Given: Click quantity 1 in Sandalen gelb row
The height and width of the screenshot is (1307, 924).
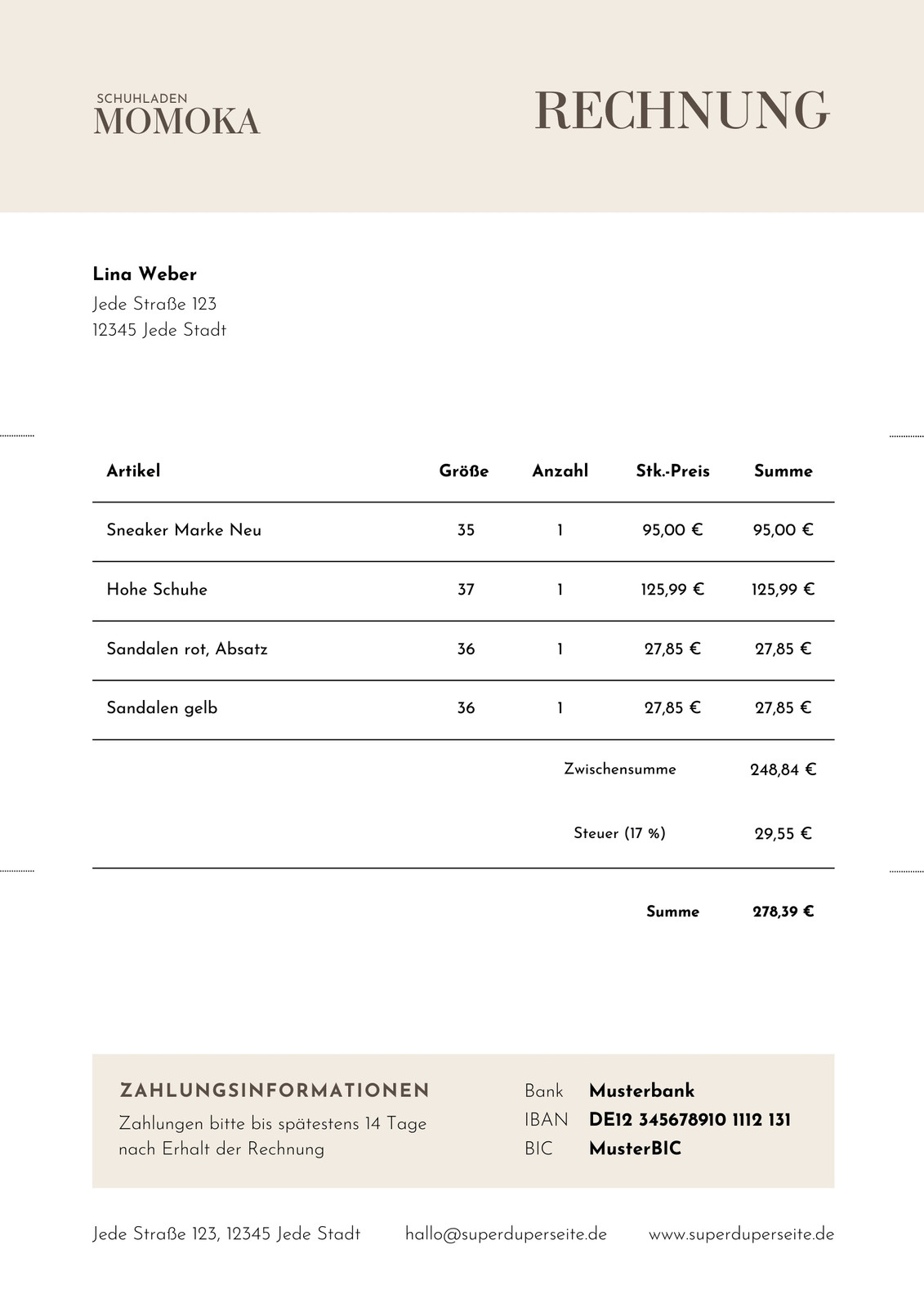Looking at the screenshot, I should click(x=560, y=708).
